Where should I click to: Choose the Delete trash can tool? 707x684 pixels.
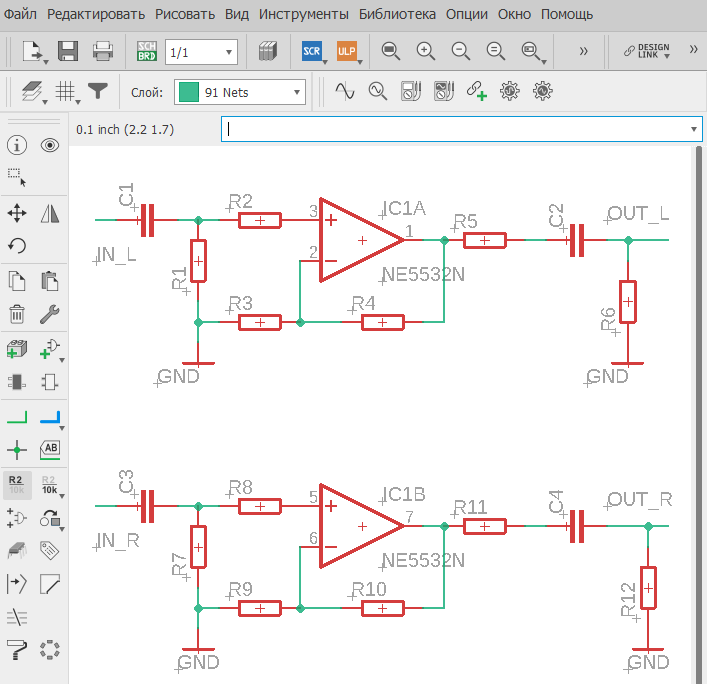(x=17, y=314)
